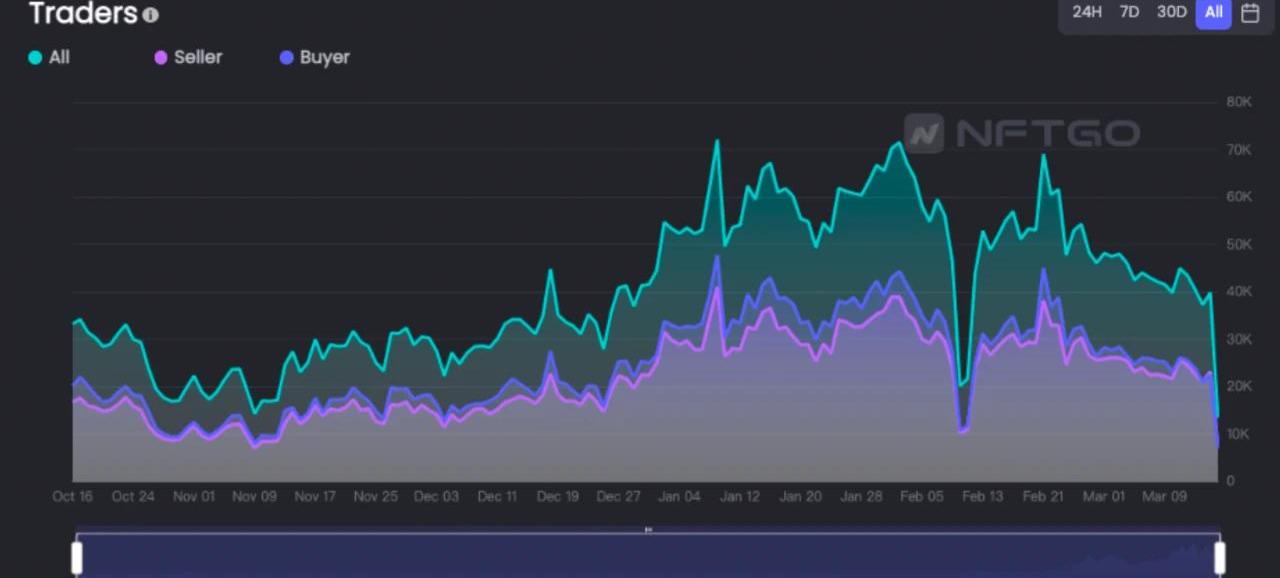
Task: Toggle the Seller series in legend
Action: tap(188, 58)
